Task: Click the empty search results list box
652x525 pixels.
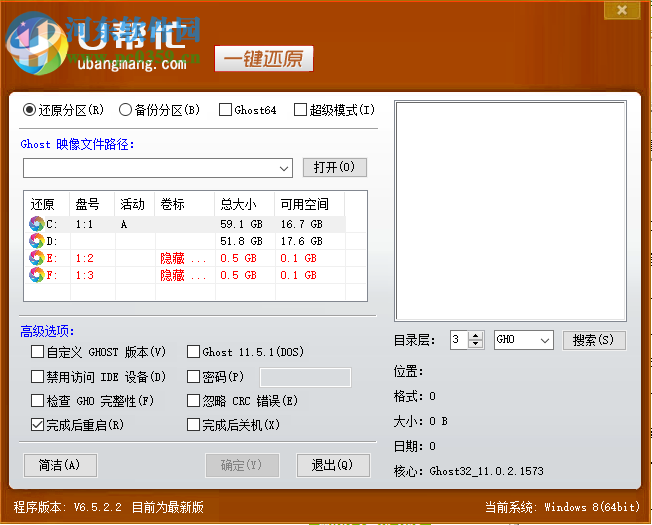Action: 511,211
